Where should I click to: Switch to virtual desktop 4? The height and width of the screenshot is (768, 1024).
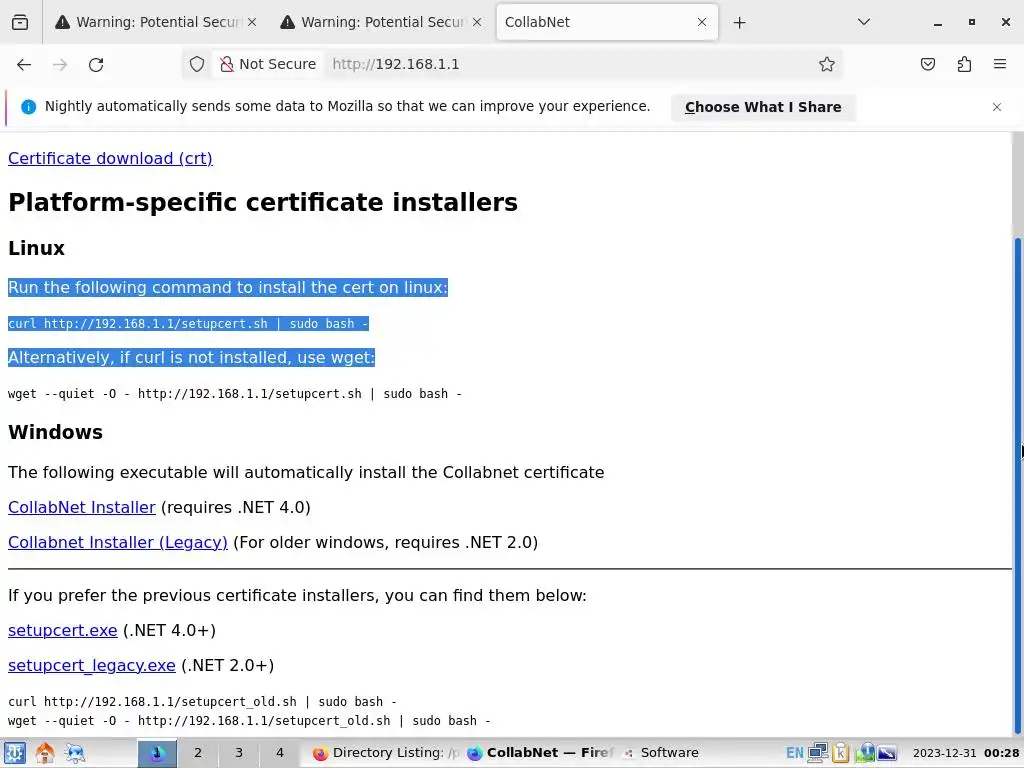pyautogui.click(x=280, y=753)
